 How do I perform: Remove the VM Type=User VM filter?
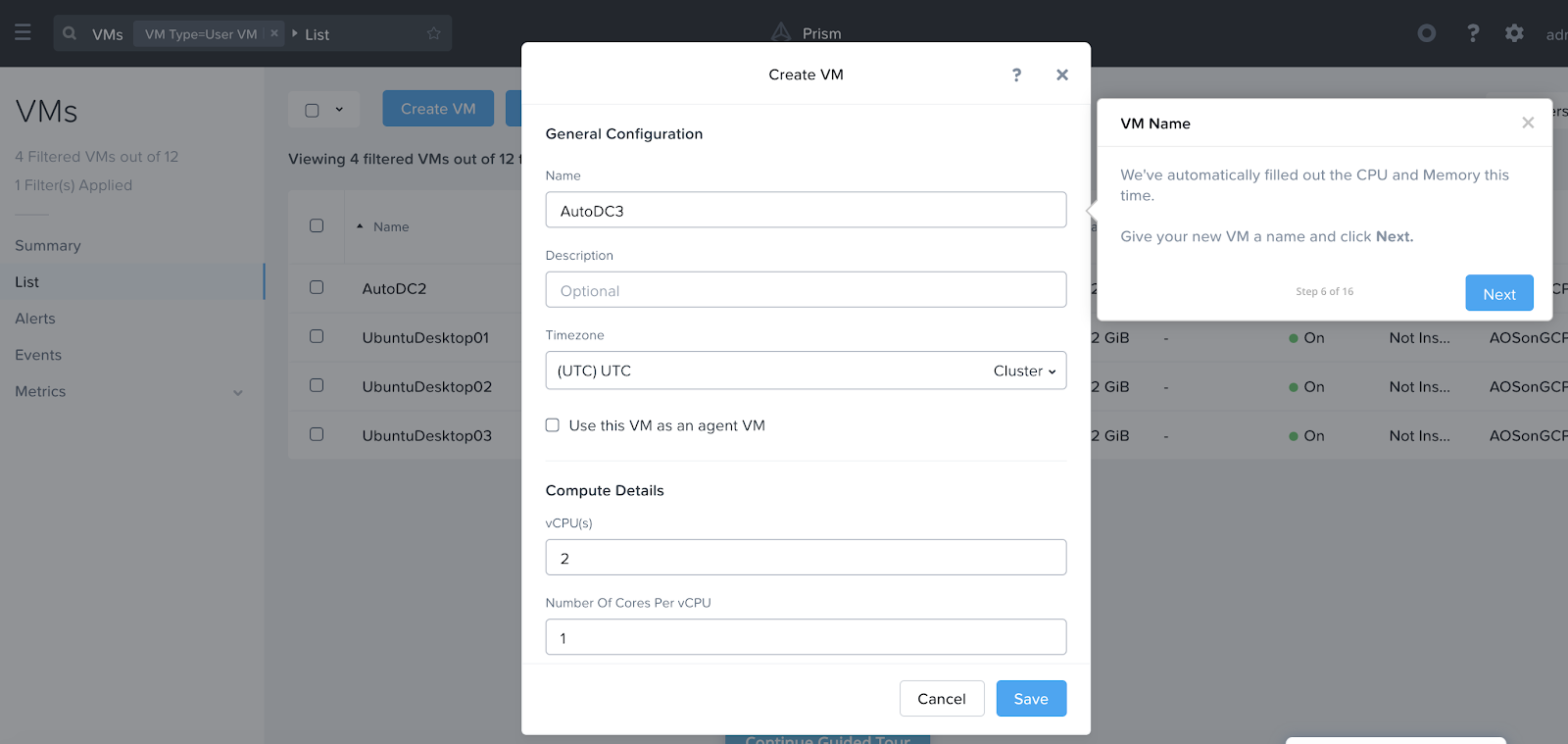(274, 33)
